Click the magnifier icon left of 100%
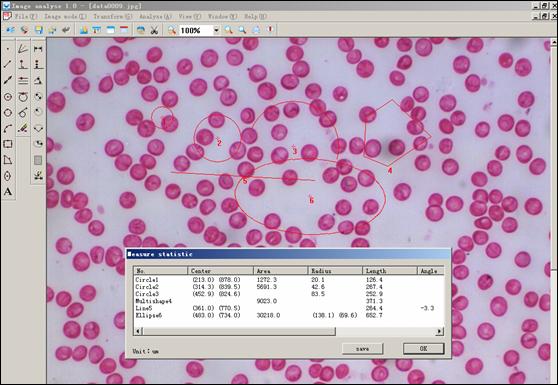The height and width of the screenshot is (385, 558). (x=172, y=30)
